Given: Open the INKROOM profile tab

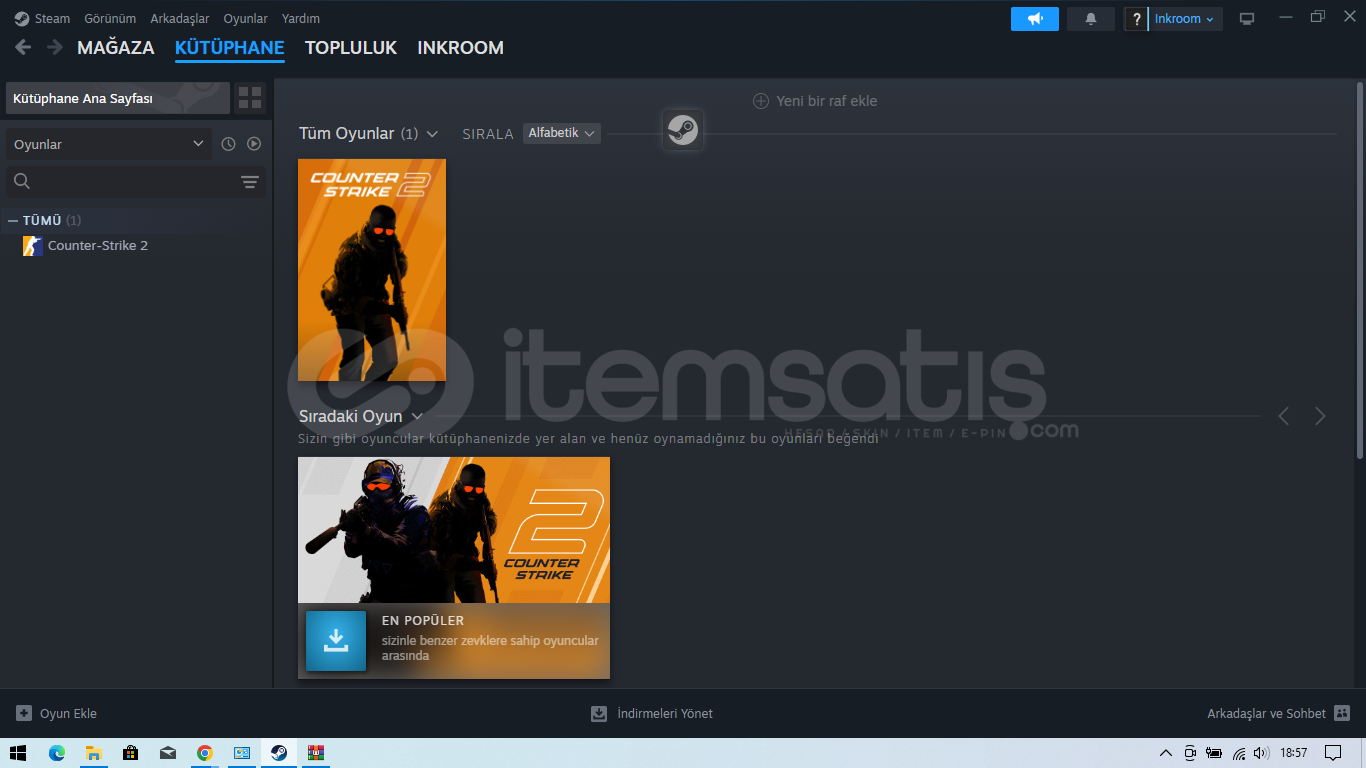Looking at the screenshot, I should click(x=461, y=47).
